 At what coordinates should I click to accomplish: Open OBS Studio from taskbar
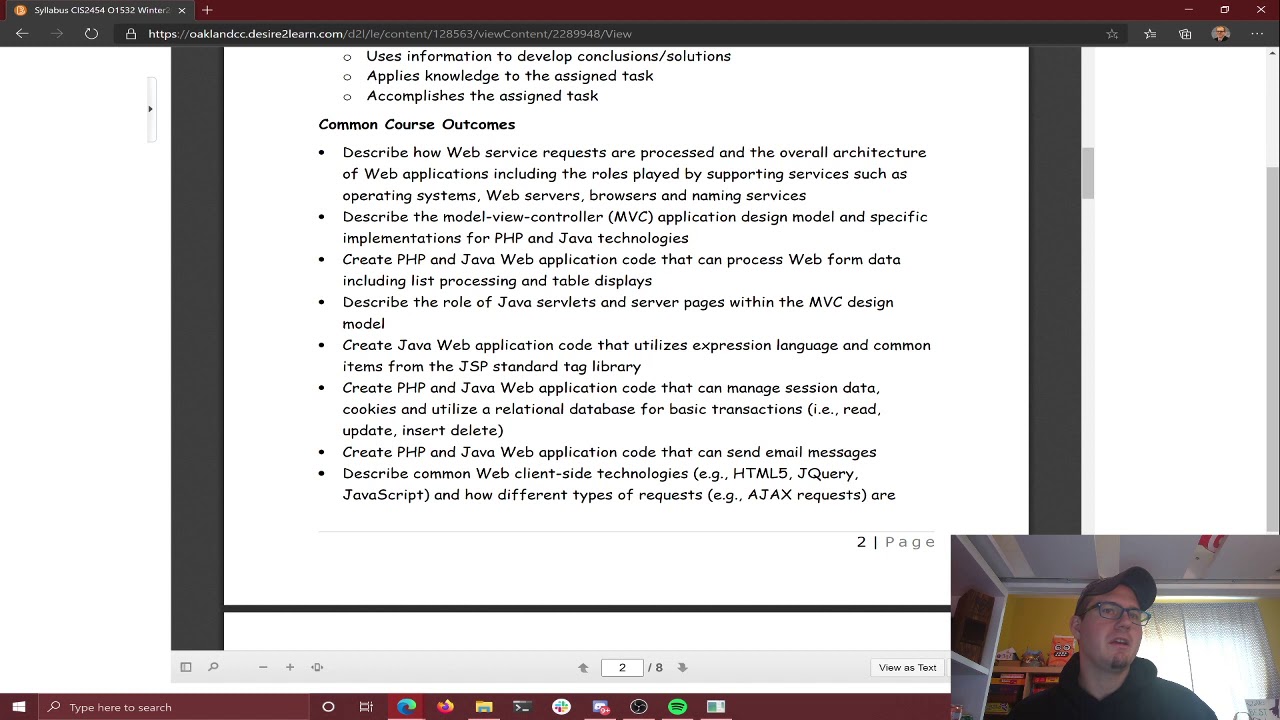tap(639, 707)
